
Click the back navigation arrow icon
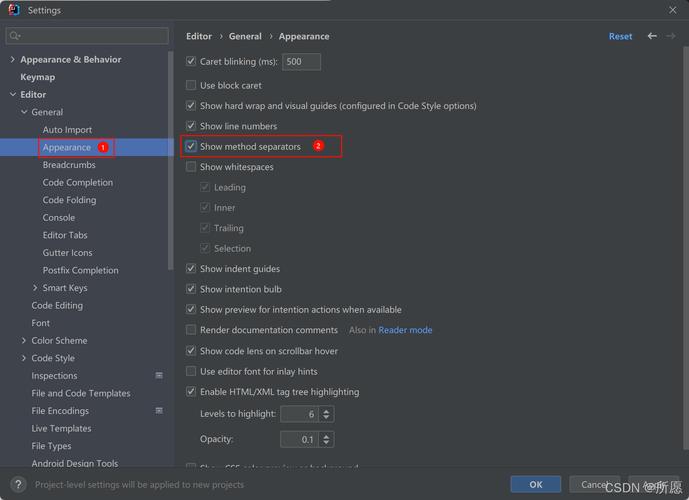click(652, 36)
